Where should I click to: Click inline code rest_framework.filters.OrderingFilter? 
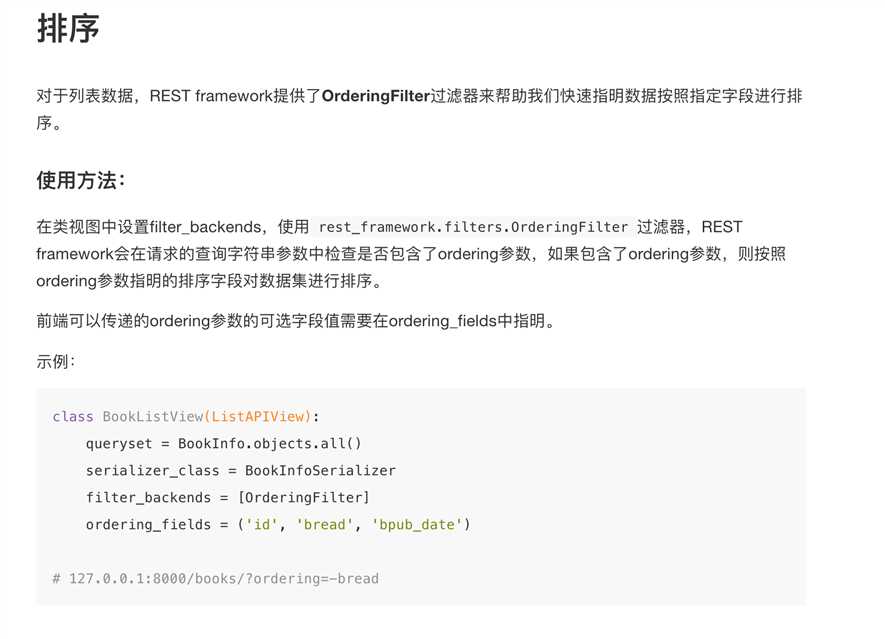(473, 227)
